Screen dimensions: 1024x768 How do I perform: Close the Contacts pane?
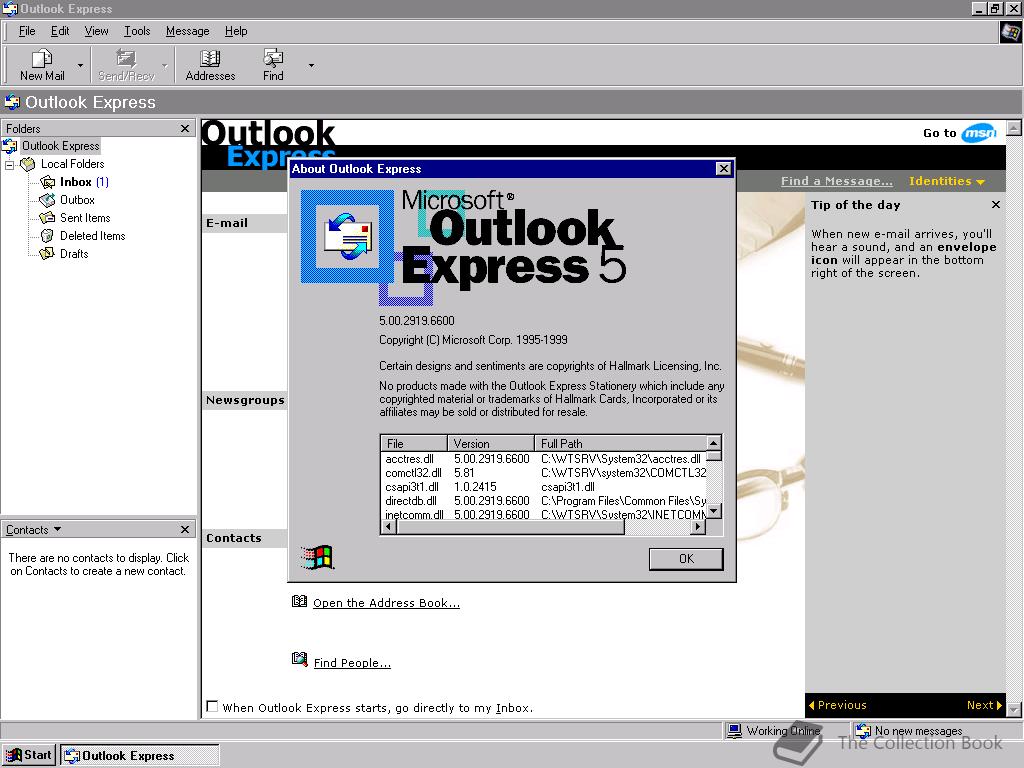pos(185,530)
